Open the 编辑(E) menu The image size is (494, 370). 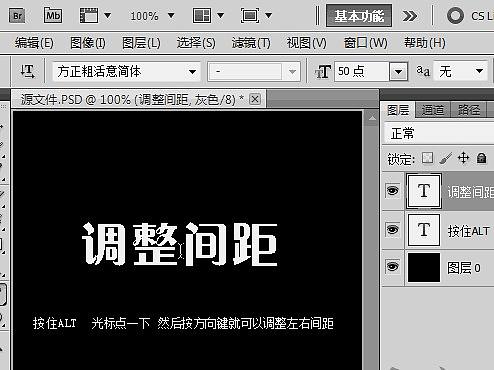pyautogui.click(x=34, y=43)
